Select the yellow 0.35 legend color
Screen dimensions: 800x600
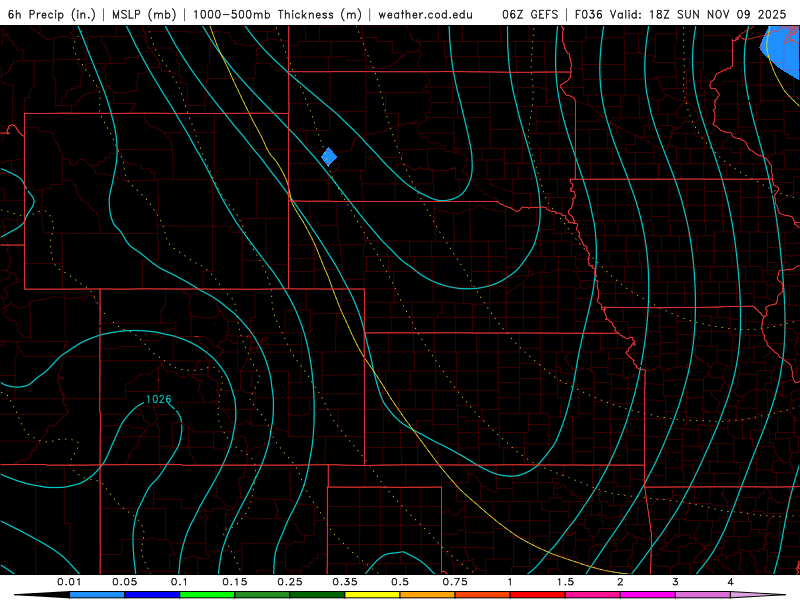(x=372, y=595)
